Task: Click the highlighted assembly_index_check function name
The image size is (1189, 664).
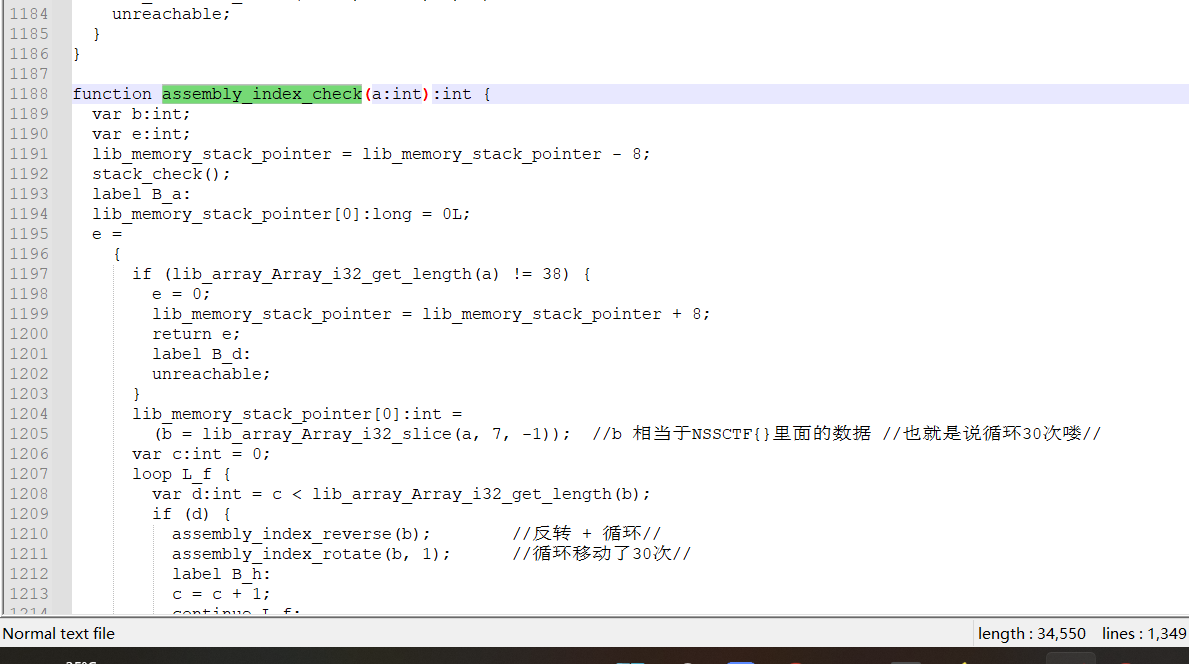Action: click(x=261, y=93)
